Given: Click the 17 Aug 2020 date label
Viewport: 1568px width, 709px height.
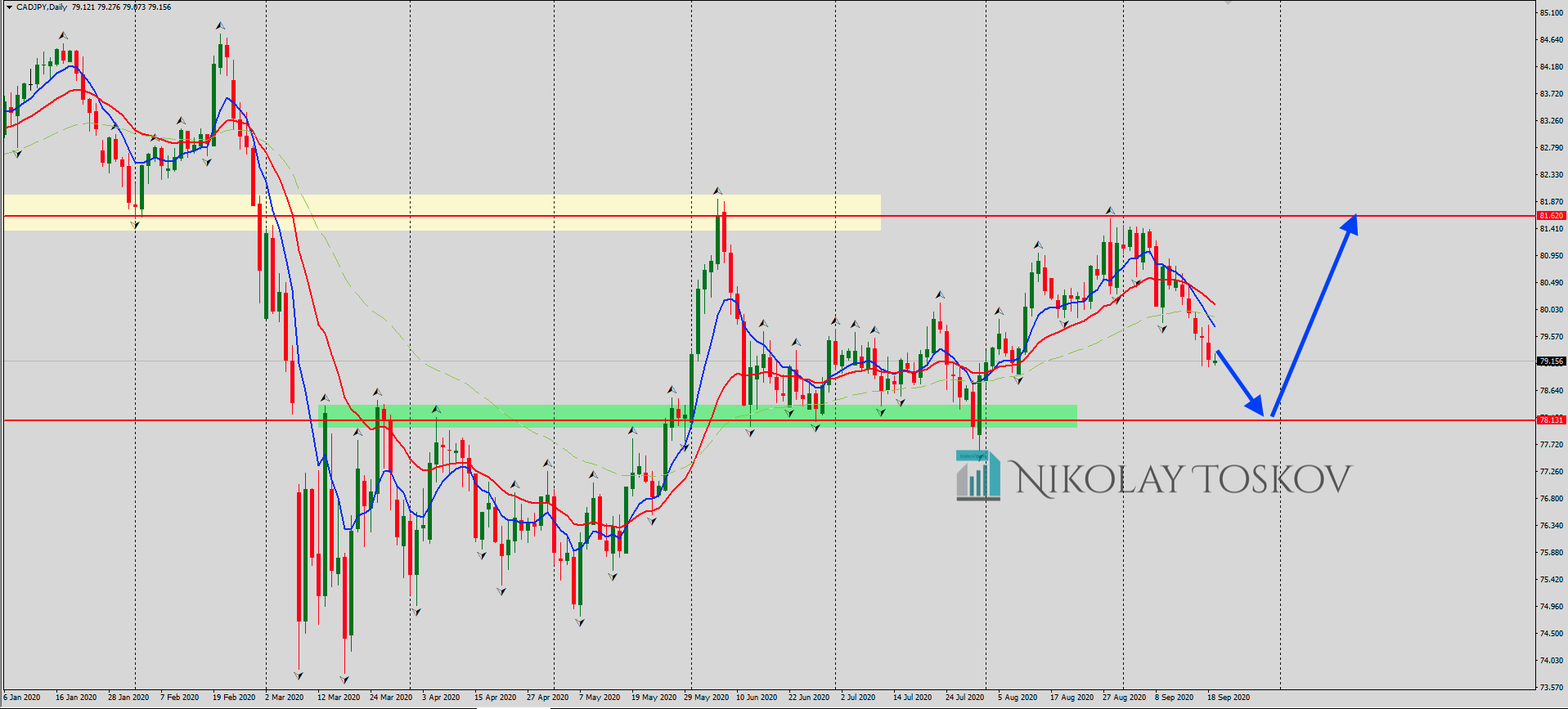Looking at the screenshot, I should 1072,698.
